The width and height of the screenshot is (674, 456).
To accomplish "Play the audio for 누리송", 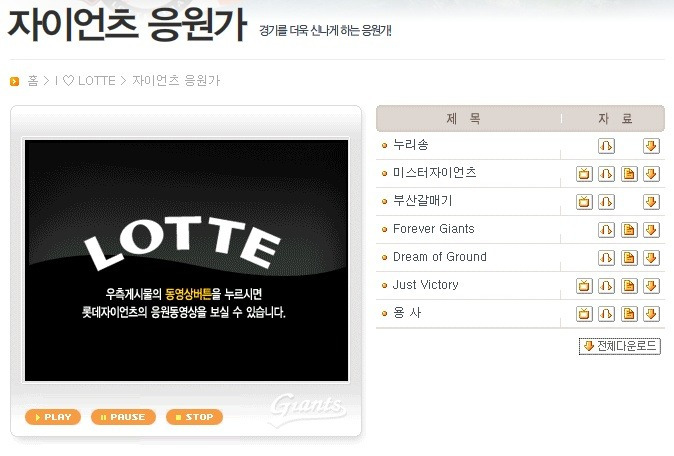I will 606,146.
